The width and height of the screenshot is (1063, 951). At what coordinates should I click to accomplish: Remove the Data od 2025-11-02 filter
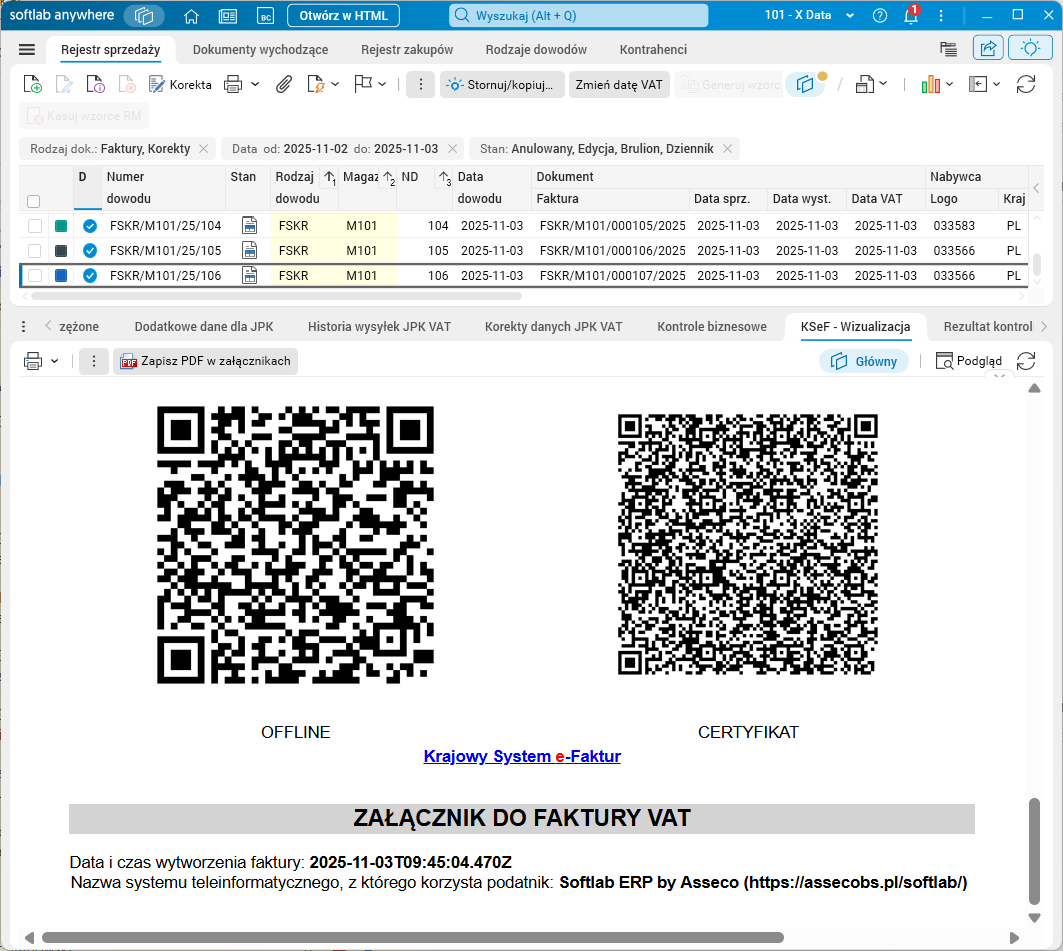click(x=453, y=148)
